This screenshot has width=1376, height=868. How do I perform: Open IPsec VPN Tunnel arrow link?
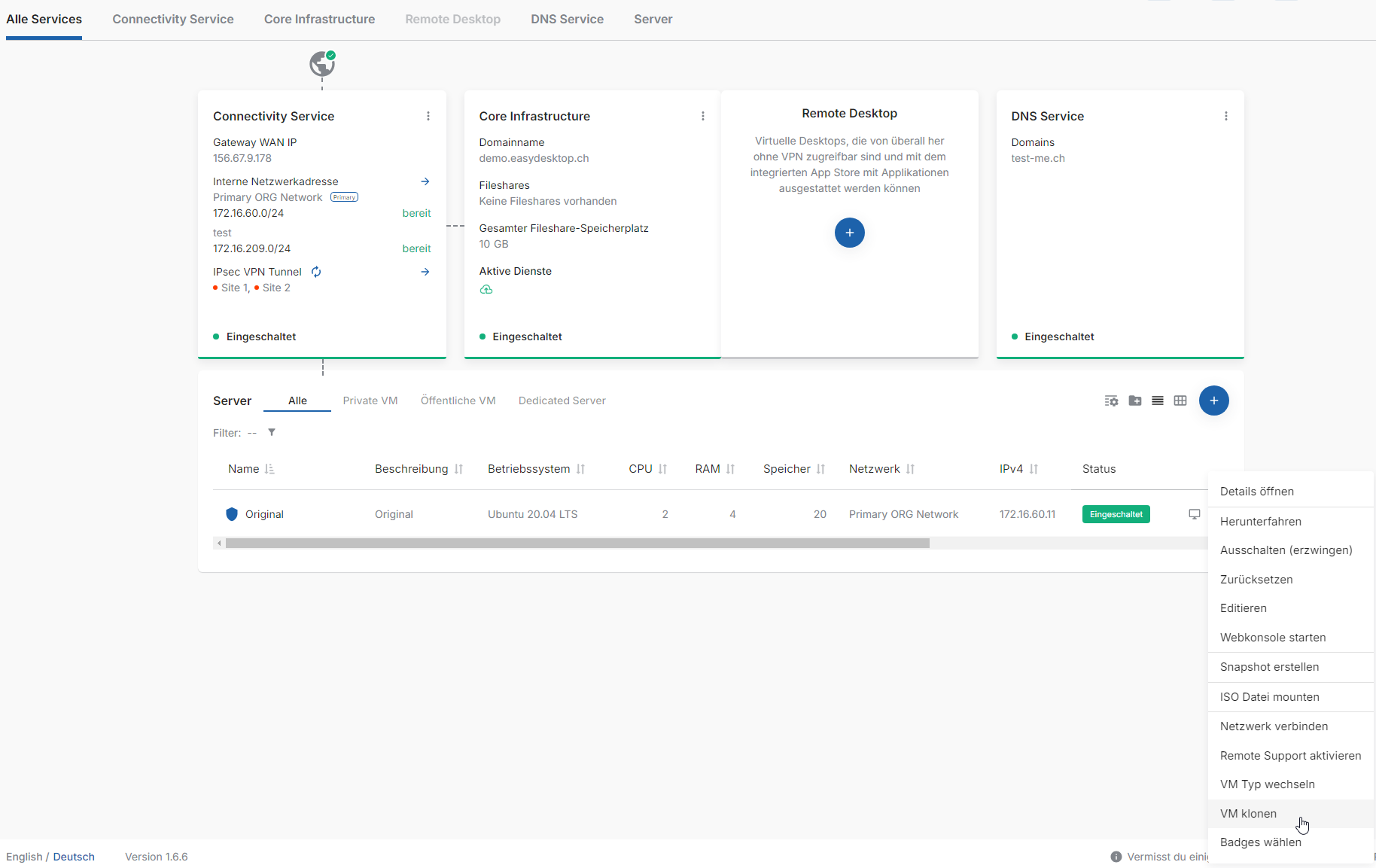coord(425,272)
